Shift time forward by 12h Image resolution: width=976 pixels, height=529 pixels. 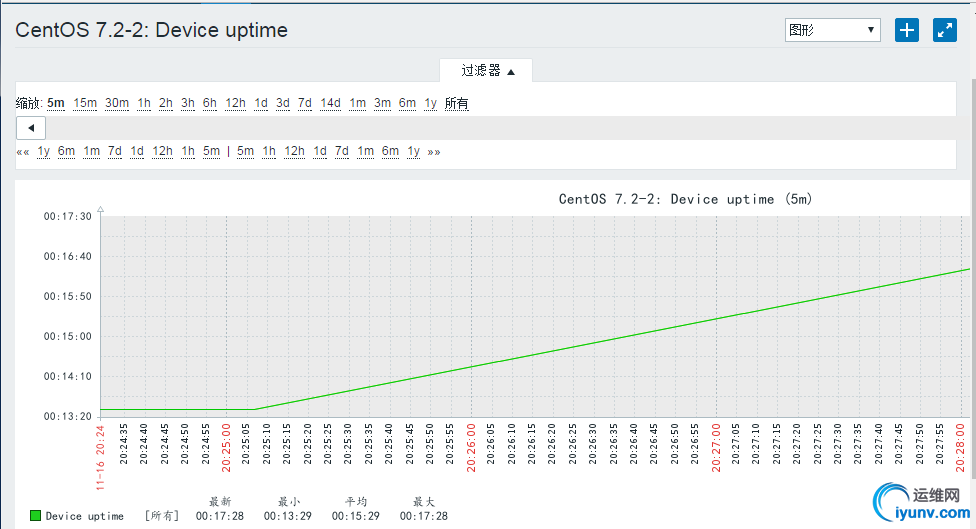[x=294, y=151]
